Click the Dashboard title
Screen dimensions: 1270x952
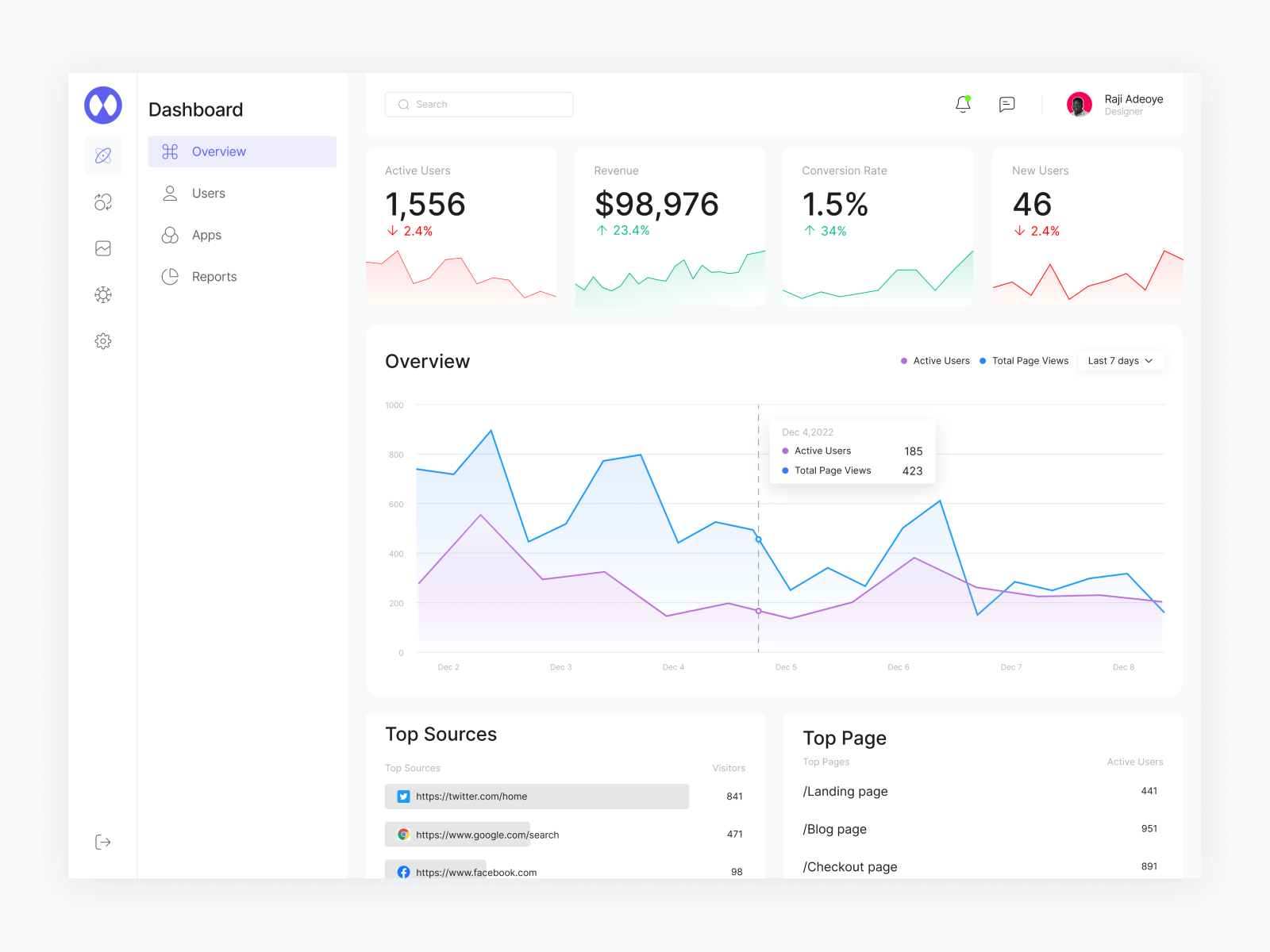196,109
